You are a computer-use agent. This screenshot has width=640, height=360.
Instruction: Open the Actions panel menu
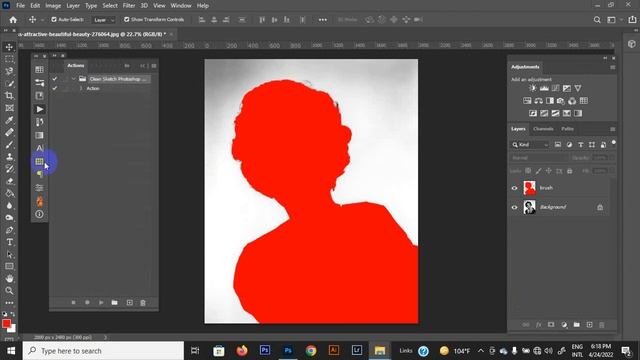point(154,66)
